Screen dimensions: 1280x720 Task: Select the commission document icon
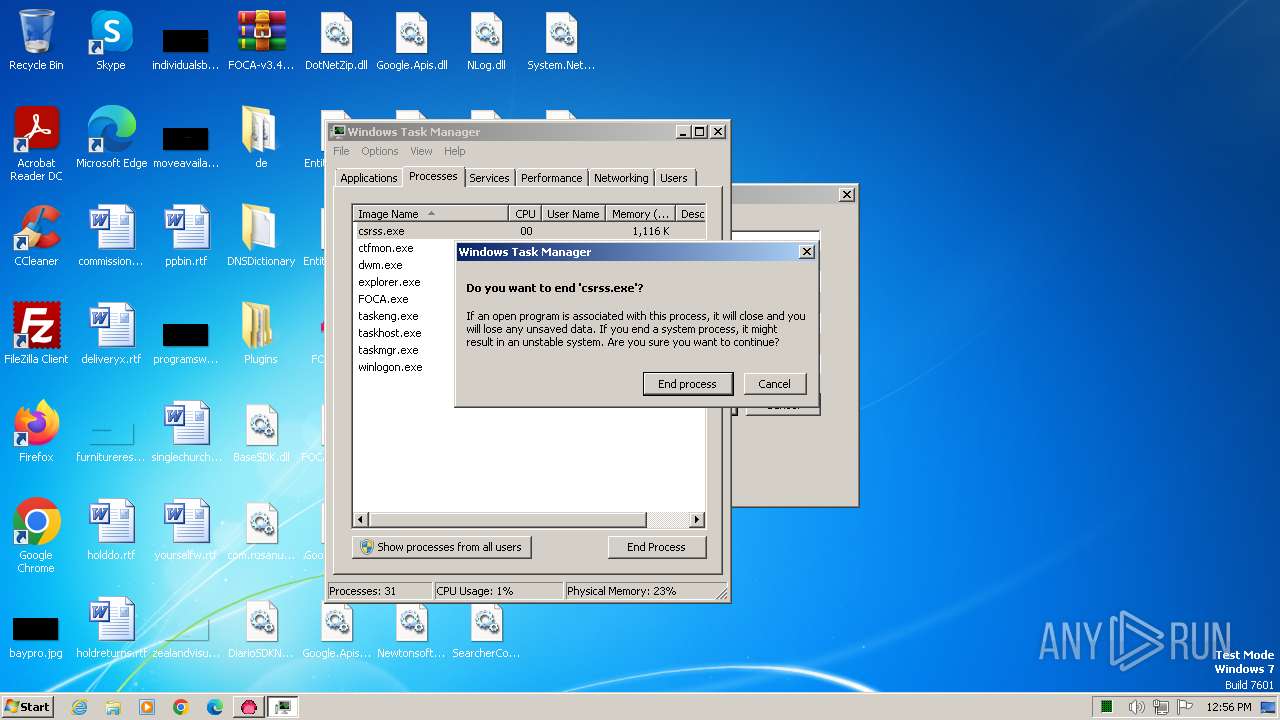(x=111, y=237)
